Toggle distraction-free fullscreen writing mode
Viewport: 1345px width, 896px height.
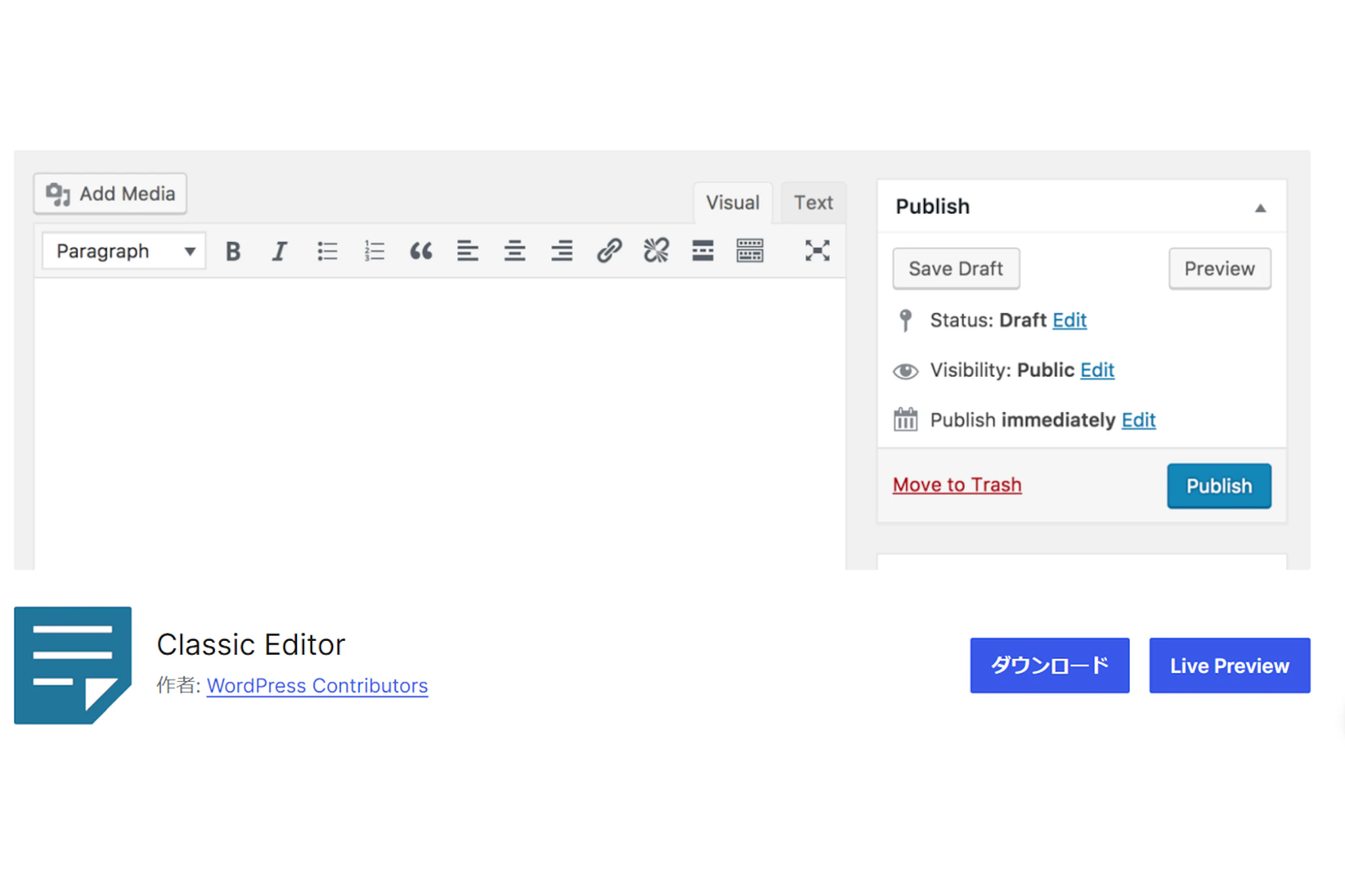tap(817, 251)
